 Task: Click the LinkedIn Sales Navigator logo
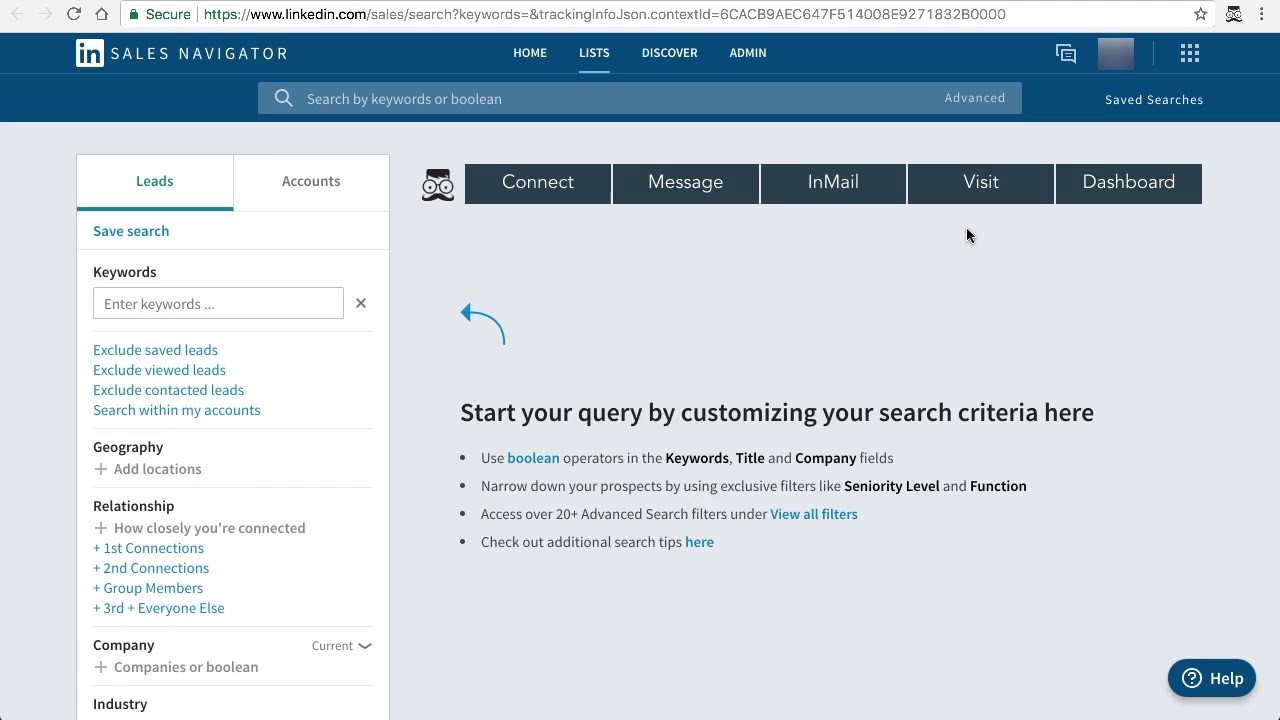pyautogui.click(x=181, y=53)
